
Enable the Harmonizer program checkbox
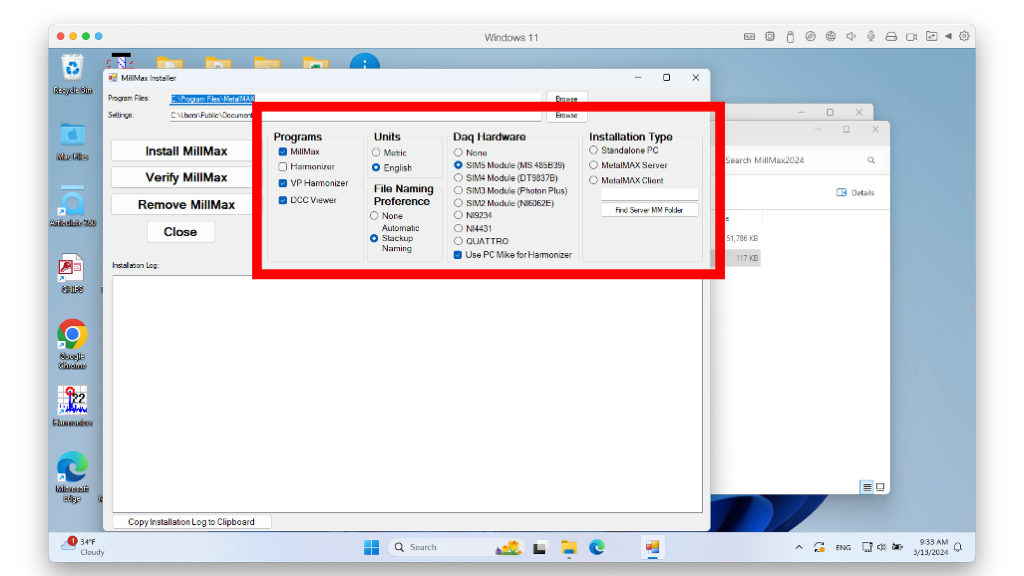click(x=283, y=167)
